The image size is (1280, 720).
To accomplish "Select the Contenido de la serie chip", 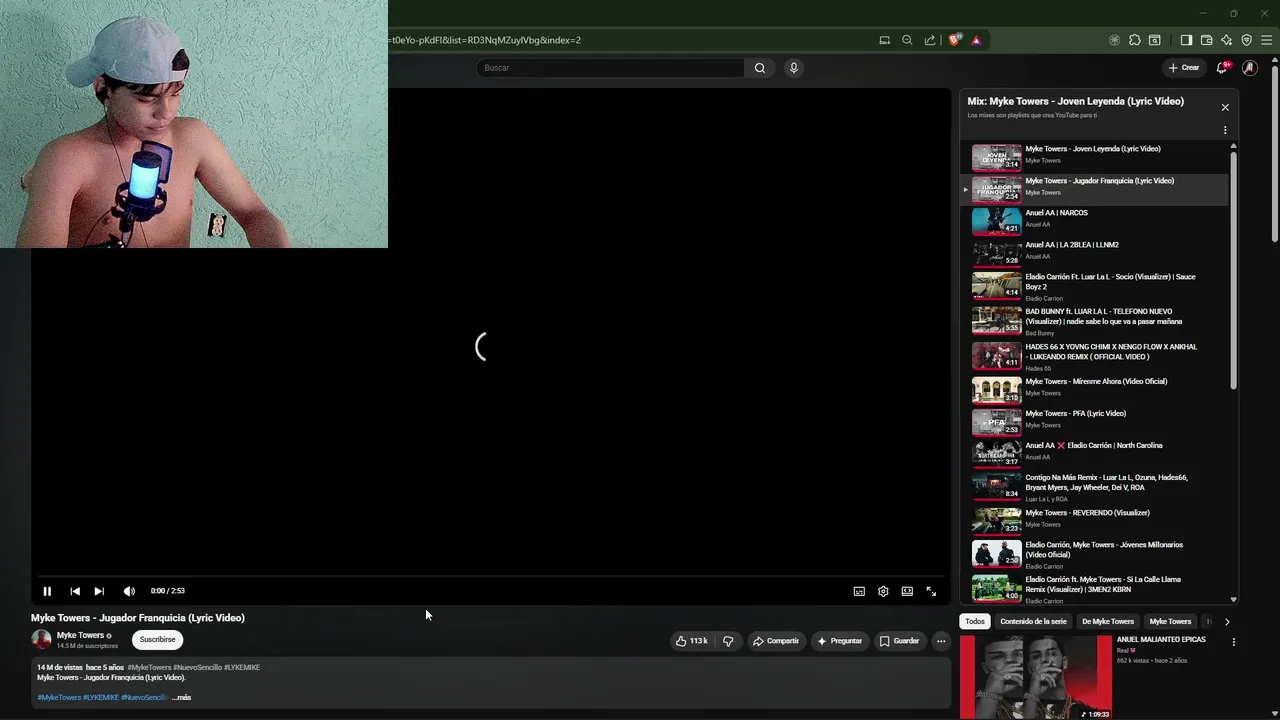I will pyautogui.click(x=1033, y=621).
